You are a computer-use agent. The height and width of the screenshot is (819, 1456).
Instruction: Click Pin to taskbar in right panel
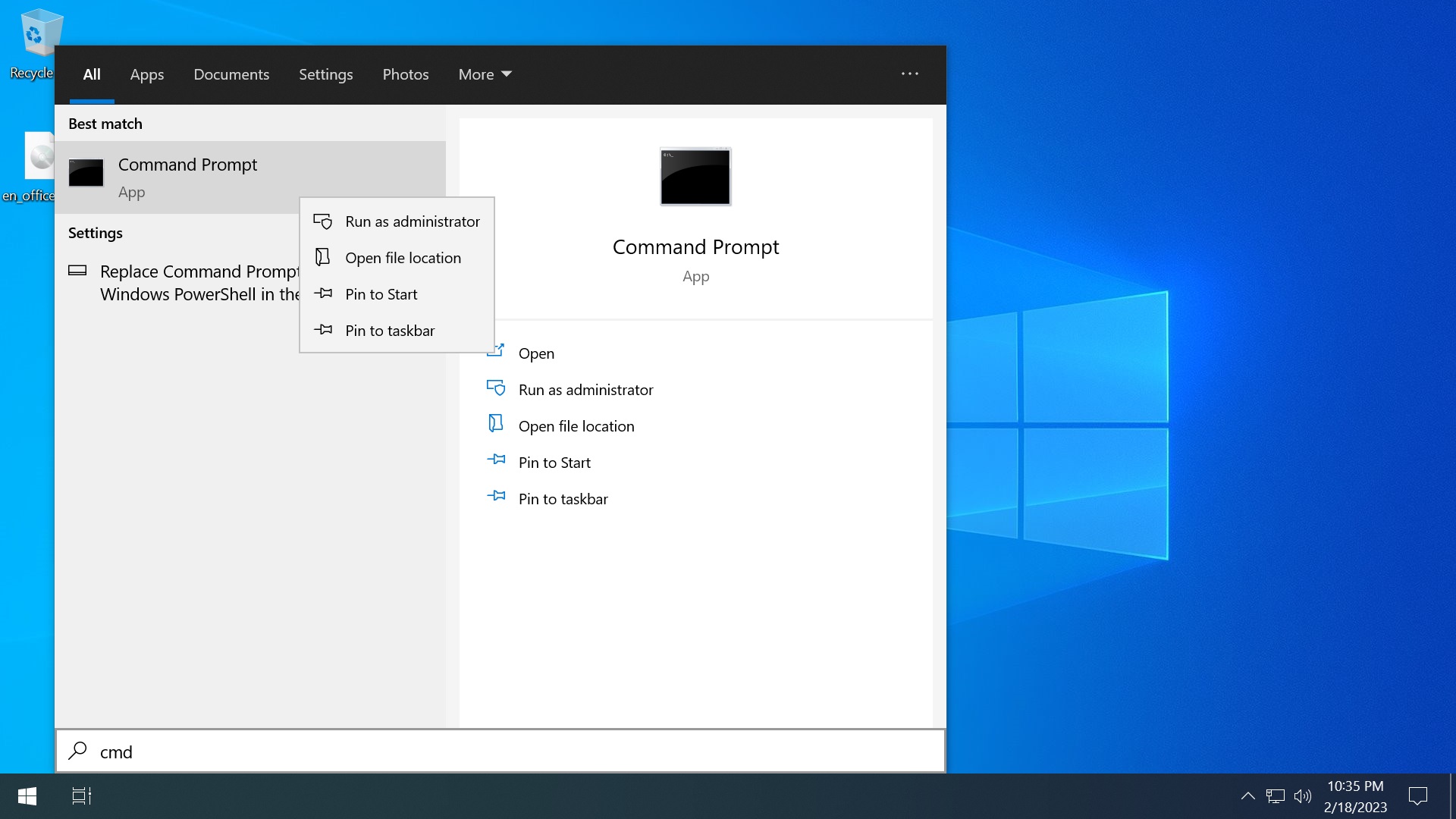pos(563,499)
